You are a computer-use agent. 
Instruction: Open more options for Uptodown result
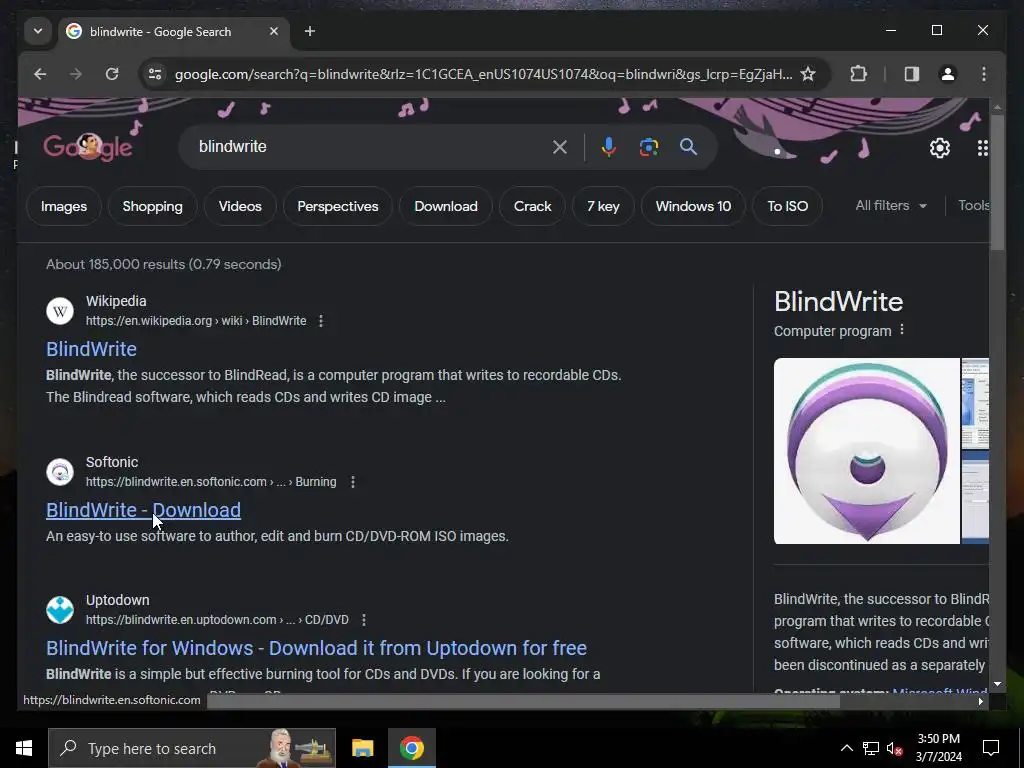click(364, 620)
